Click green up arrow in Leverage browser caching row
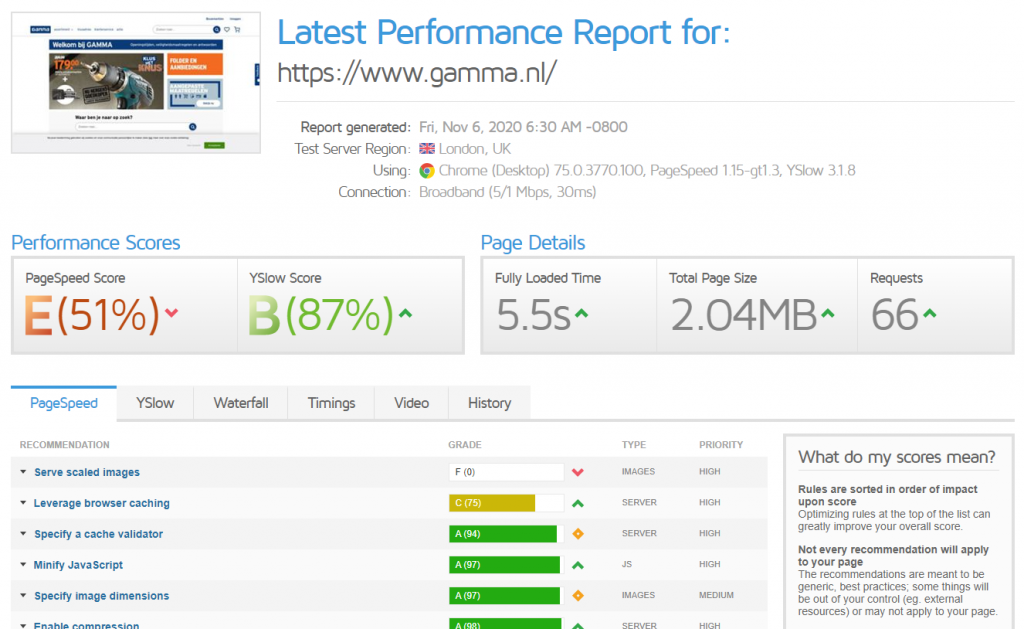The image size is (1024, 629). tap(577, 503)
